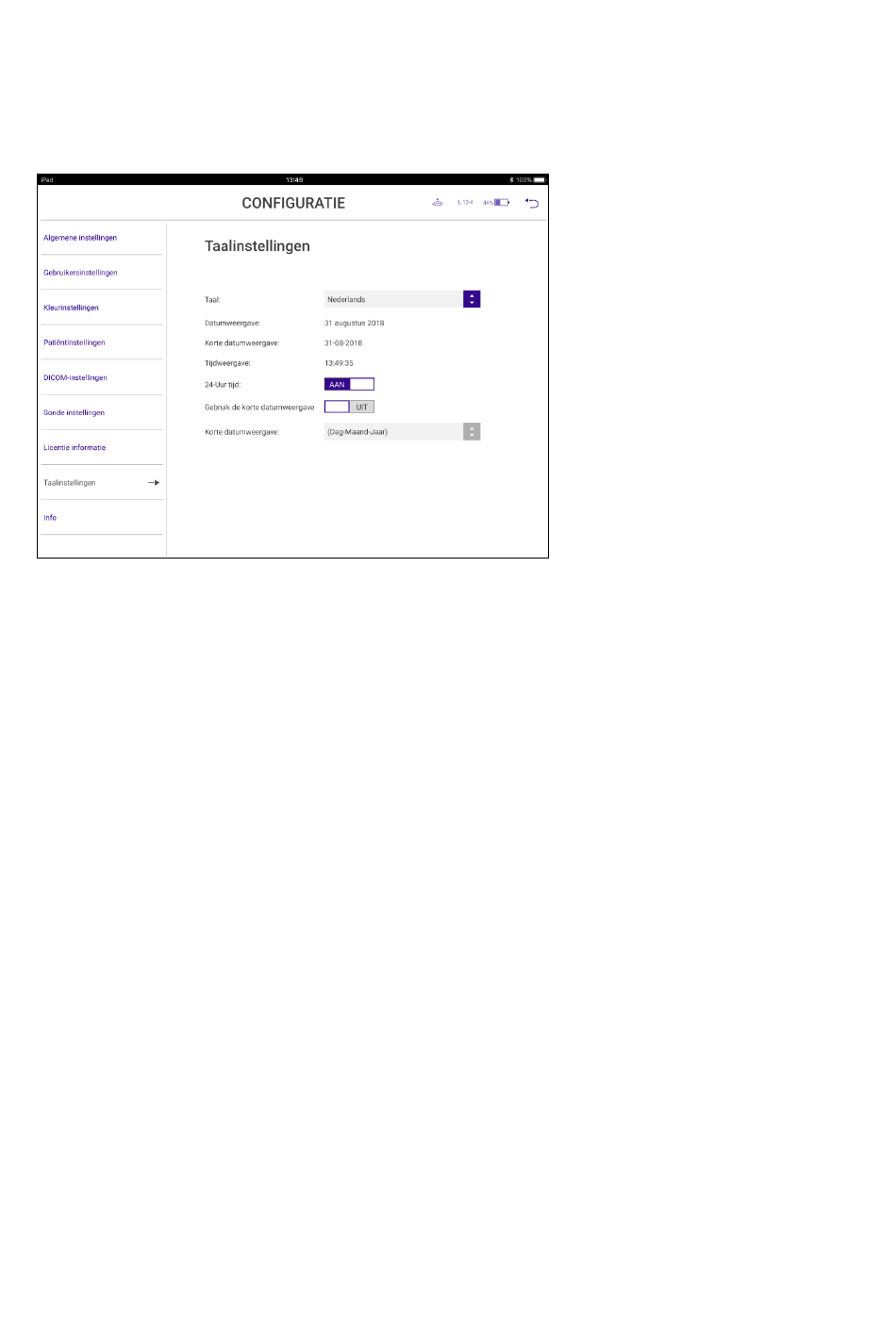
Task: Click the date value 31 augustus 2018
Action: (355, 323)
